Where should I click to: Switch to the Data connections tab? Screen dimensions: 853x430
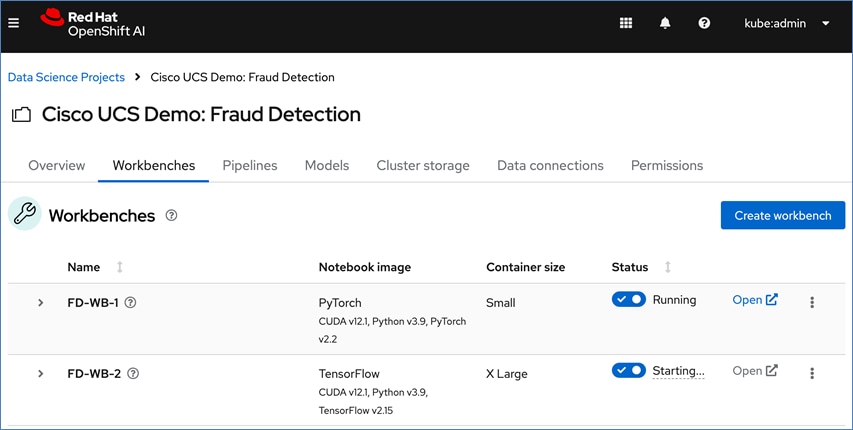(x=550, y=165)
